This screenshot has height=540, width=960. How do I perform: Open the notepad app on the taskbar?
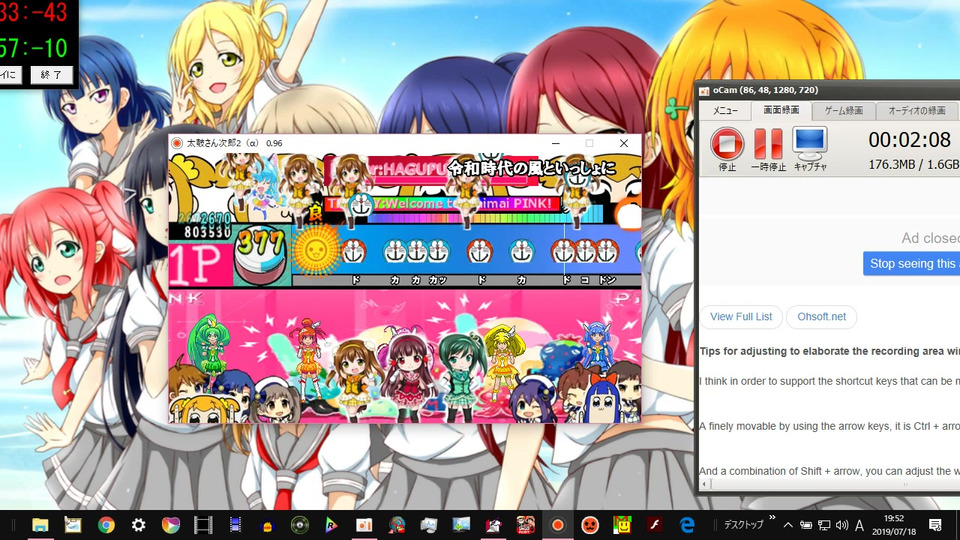pyautogui.click(x=73, y=525)
